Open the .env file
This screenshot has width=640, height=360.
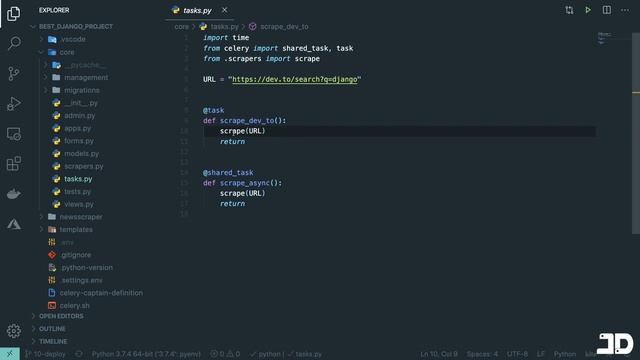67,242
